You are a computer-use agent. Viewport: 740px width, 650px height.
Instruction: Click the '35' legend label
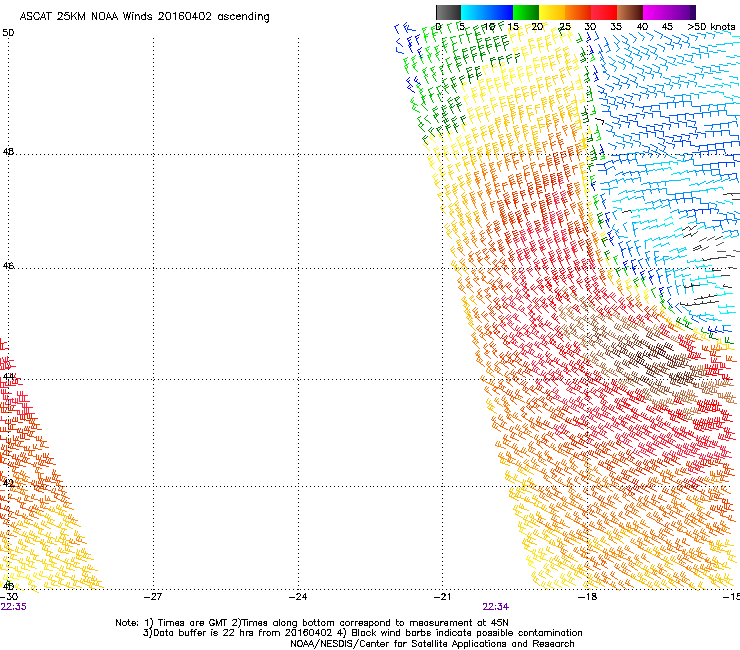616,27
